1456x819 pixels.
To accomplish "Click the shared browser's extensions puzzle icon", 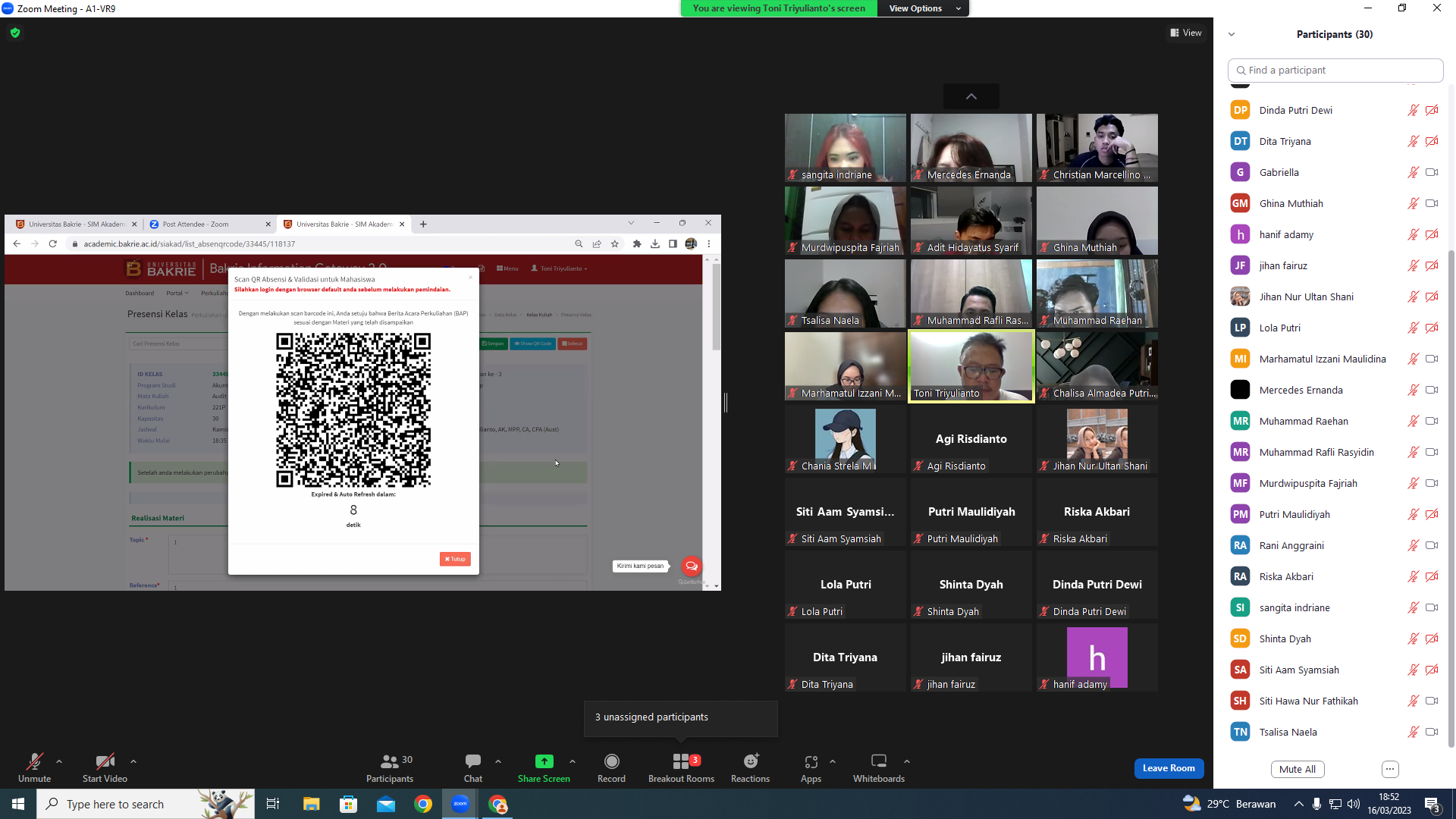I will tap(637, 244).
